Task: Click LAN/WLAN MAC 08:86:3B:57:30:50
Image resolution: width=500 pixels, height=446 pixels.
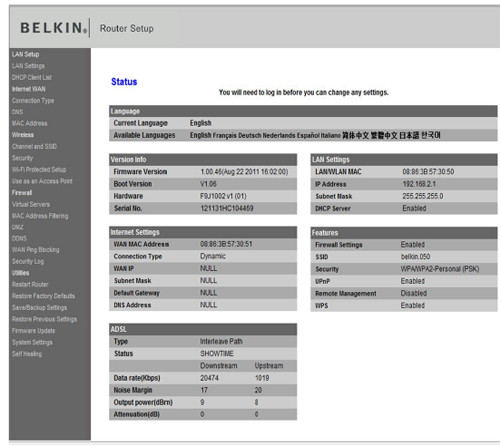Action: [x=428, y=172]
